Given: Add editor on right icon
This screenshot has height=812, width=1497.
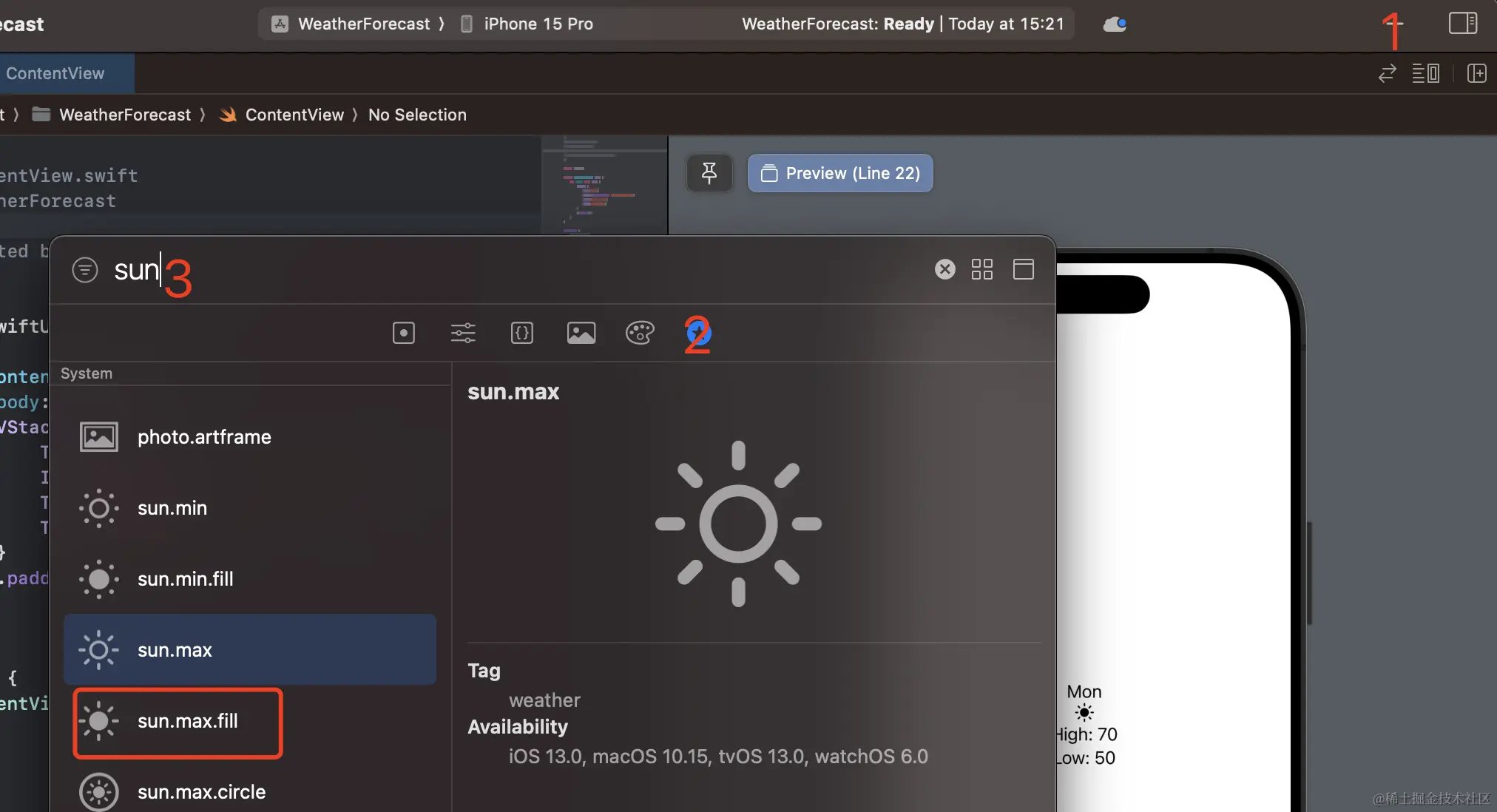Looking at the screenshot, I should tap(1476, 73).
